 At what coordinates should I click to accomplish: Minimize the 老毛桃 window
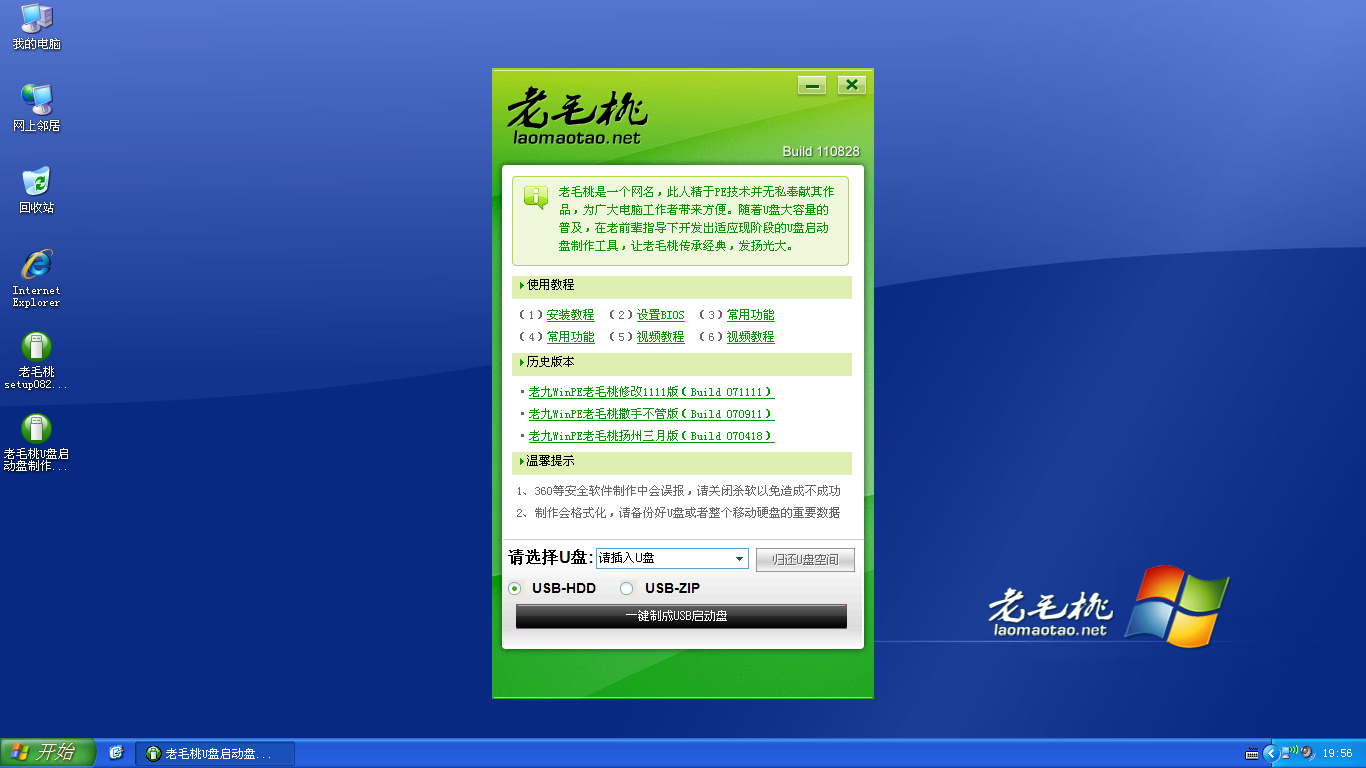click(x=812, y=85)
